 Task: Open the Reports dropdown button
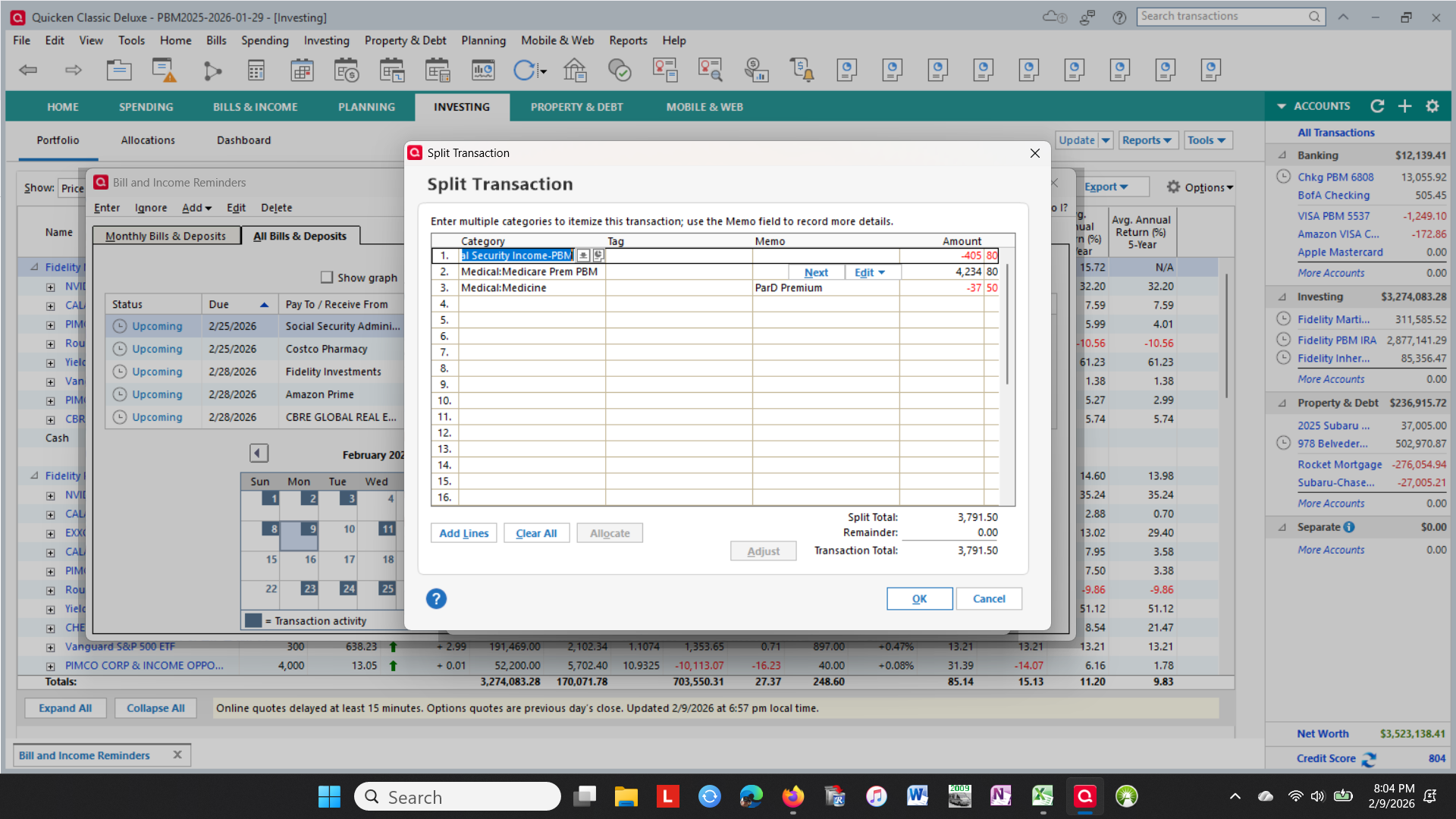pos(1146,140)
